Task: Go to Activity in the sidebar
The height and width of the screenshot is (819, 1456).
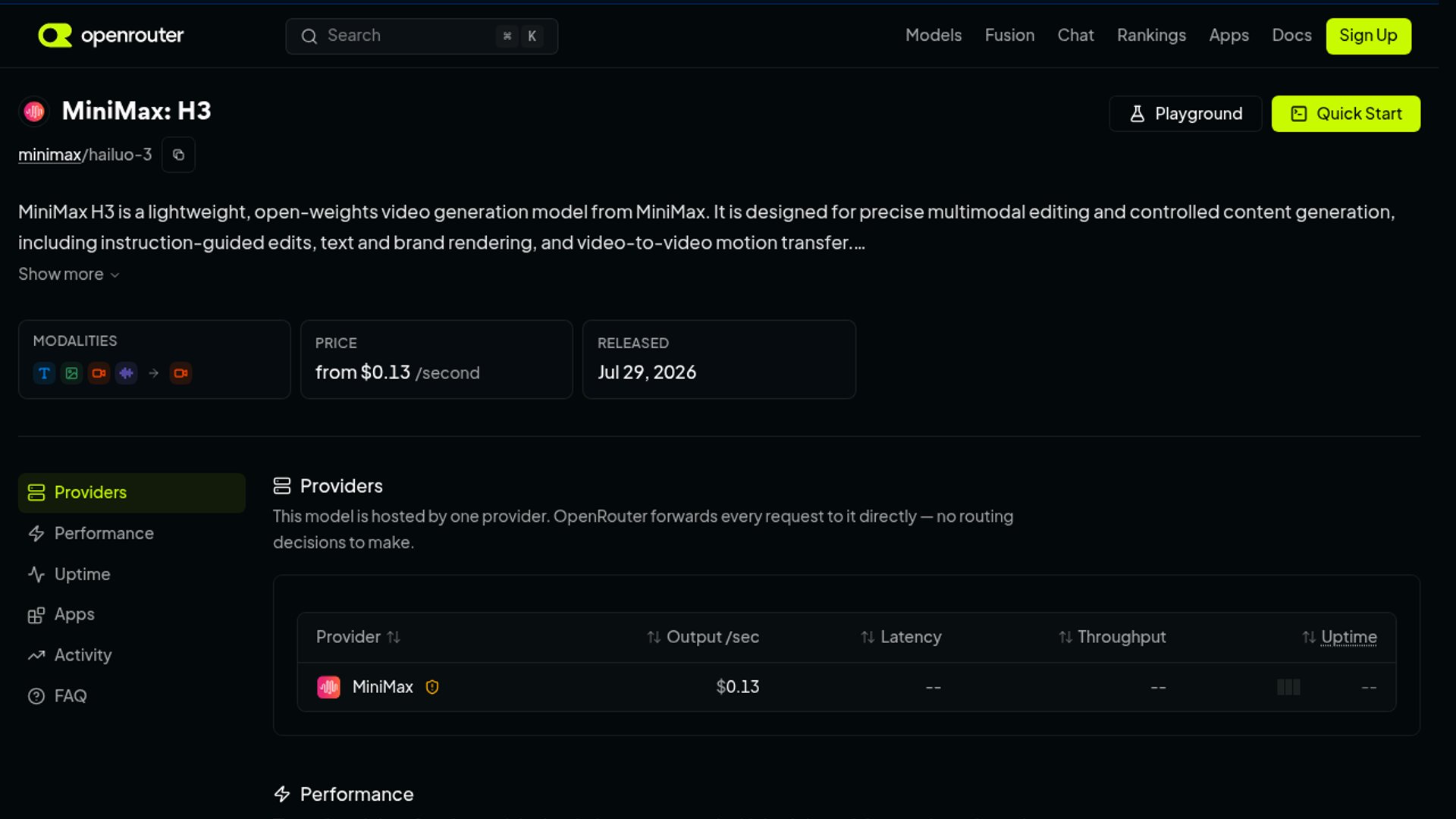Action: [x=132, y=655]
